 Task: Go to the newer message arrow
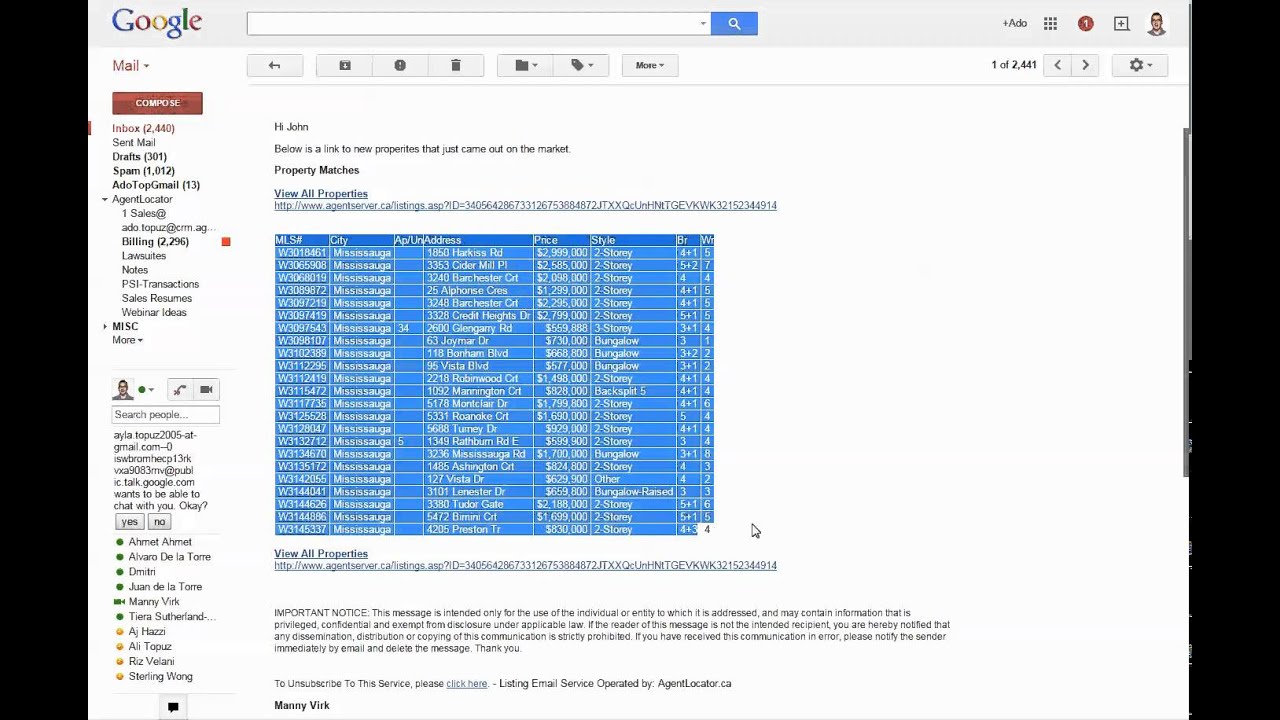coord(1057,65)
